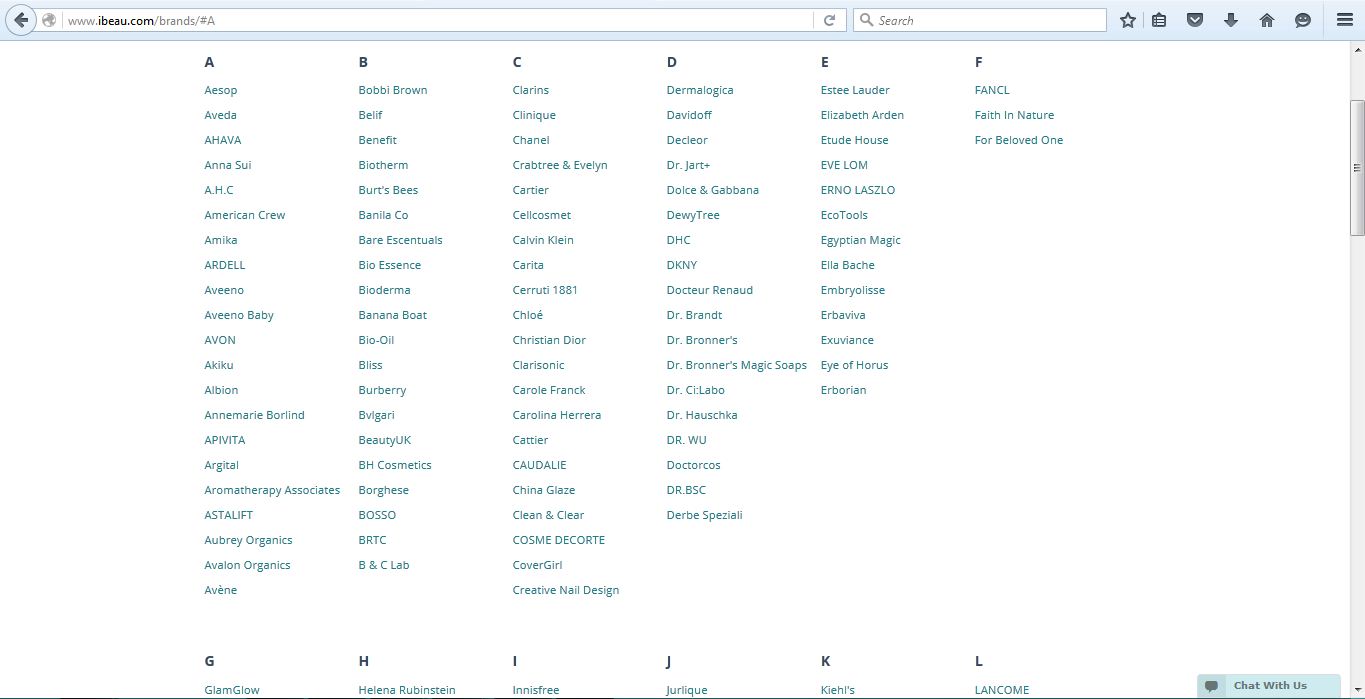Open Faith In Nature brand
The height and width of the screenshot is (699, 1365).
pyautogui.click(x=1014, y=115)
